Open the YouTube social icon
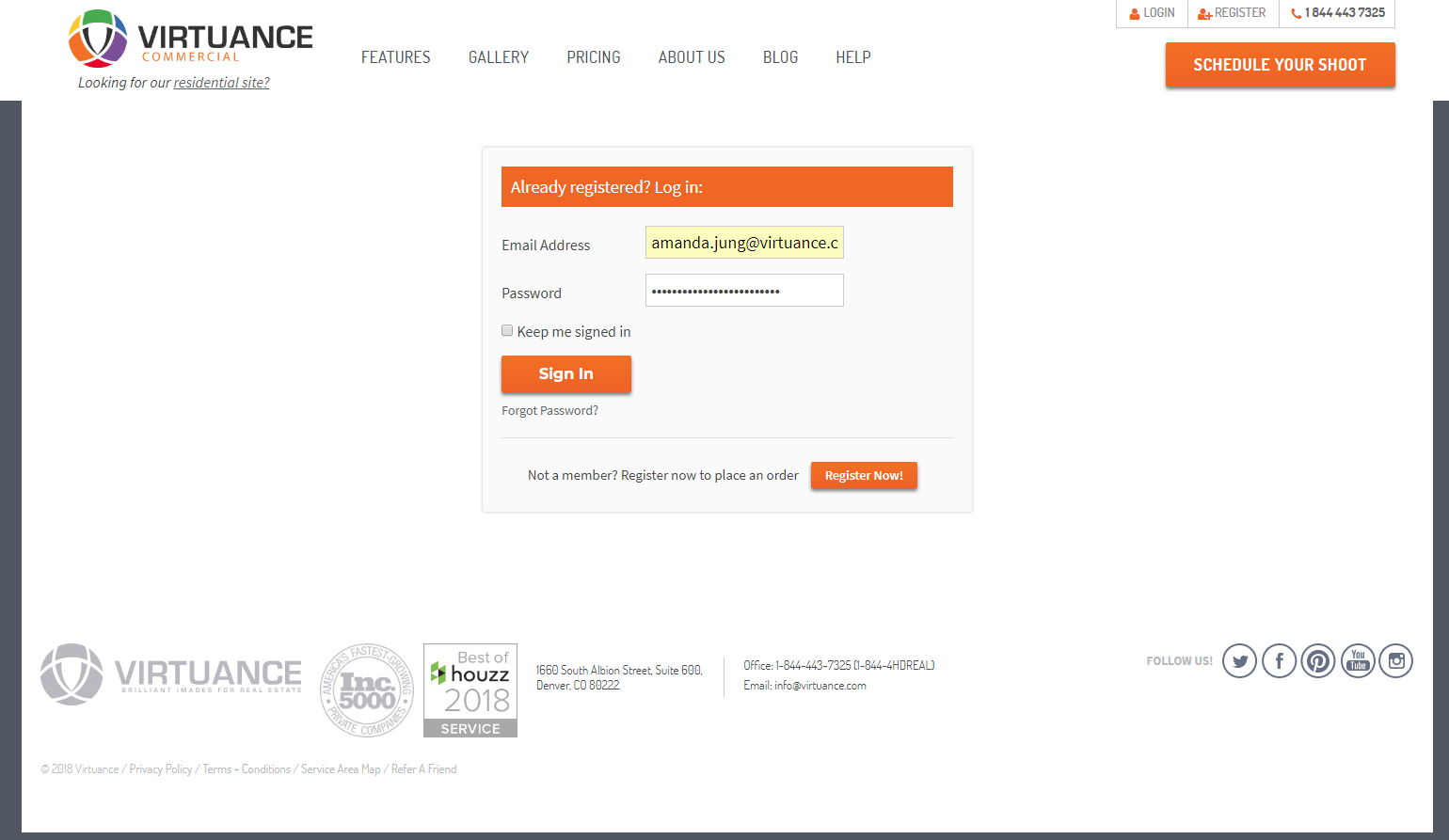Image resolution: width=1449 pixels, height=840 pixels. (x=1358, y=661)
